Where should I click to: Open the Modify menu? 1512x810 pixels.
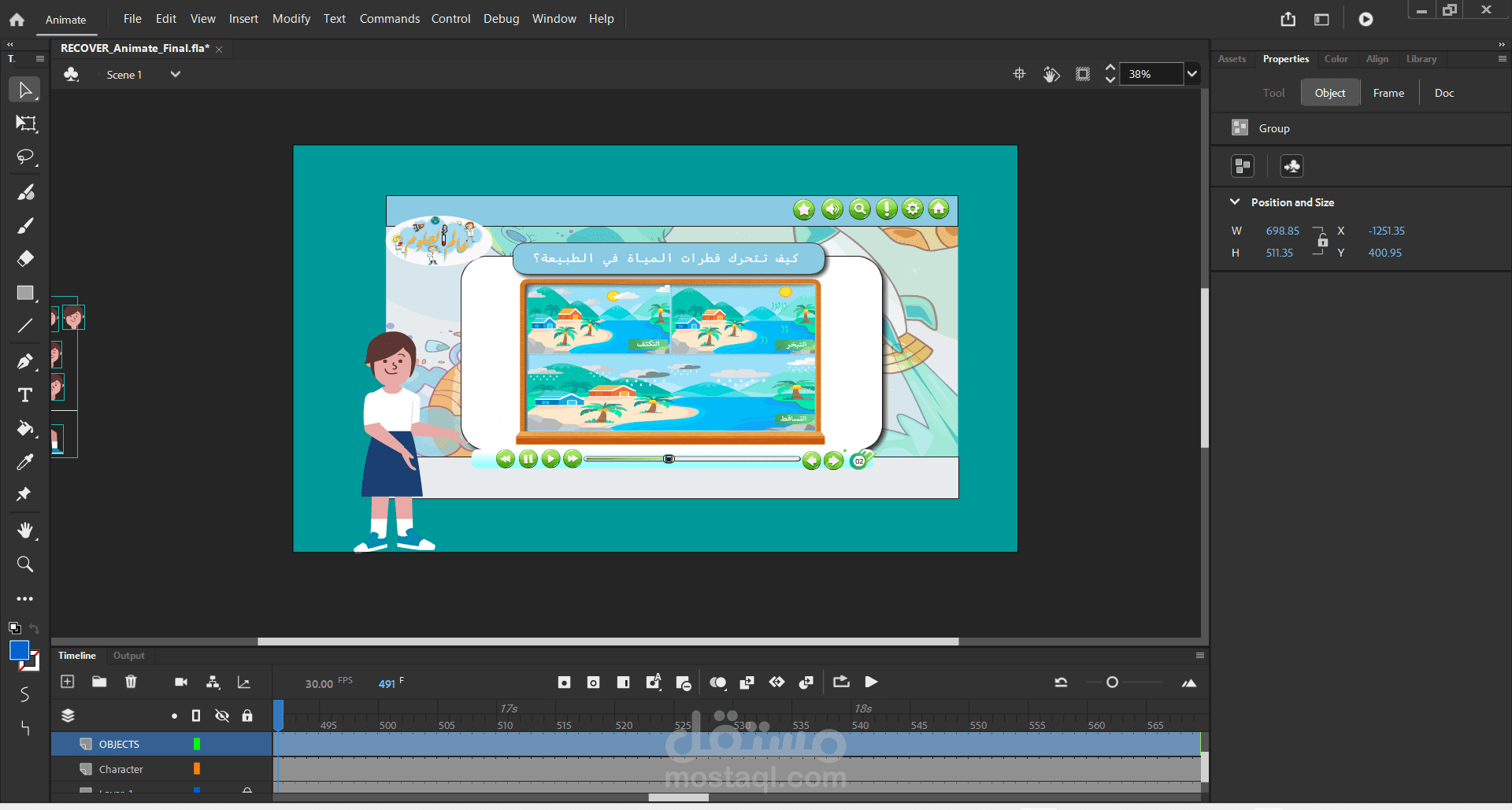click(291, 19)
